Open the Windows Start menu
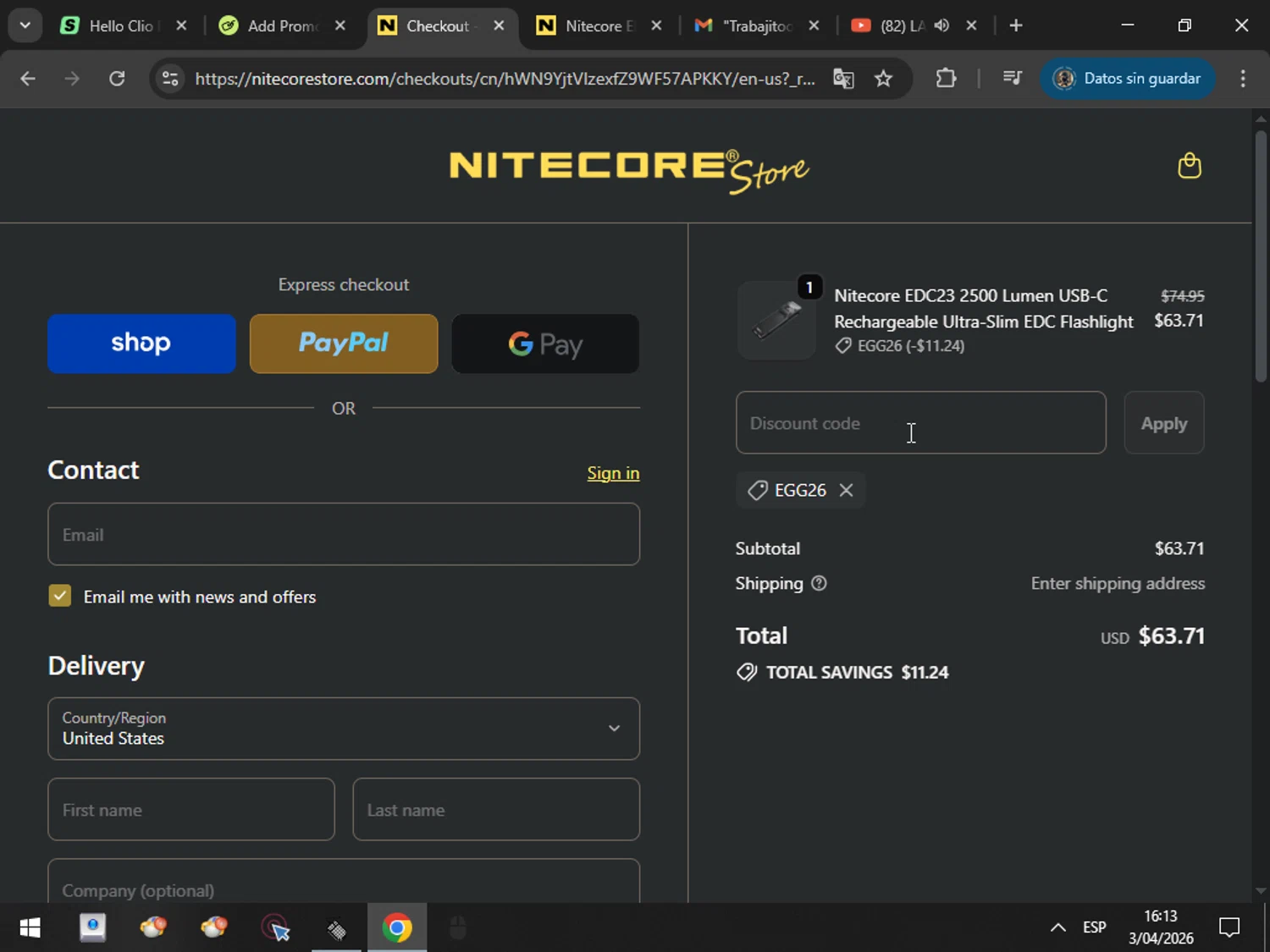This screenshot has height=952, width=1270. tap(30, 928)
